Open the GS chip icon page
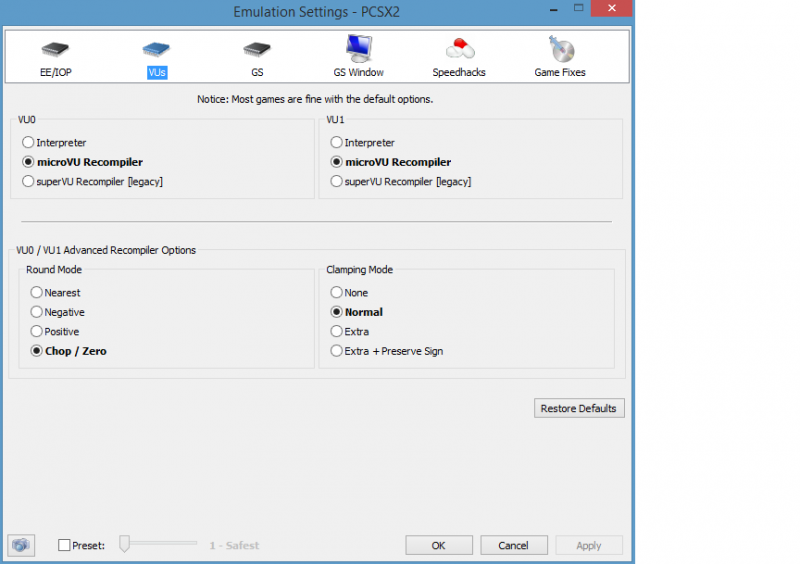 coord(257,50)
